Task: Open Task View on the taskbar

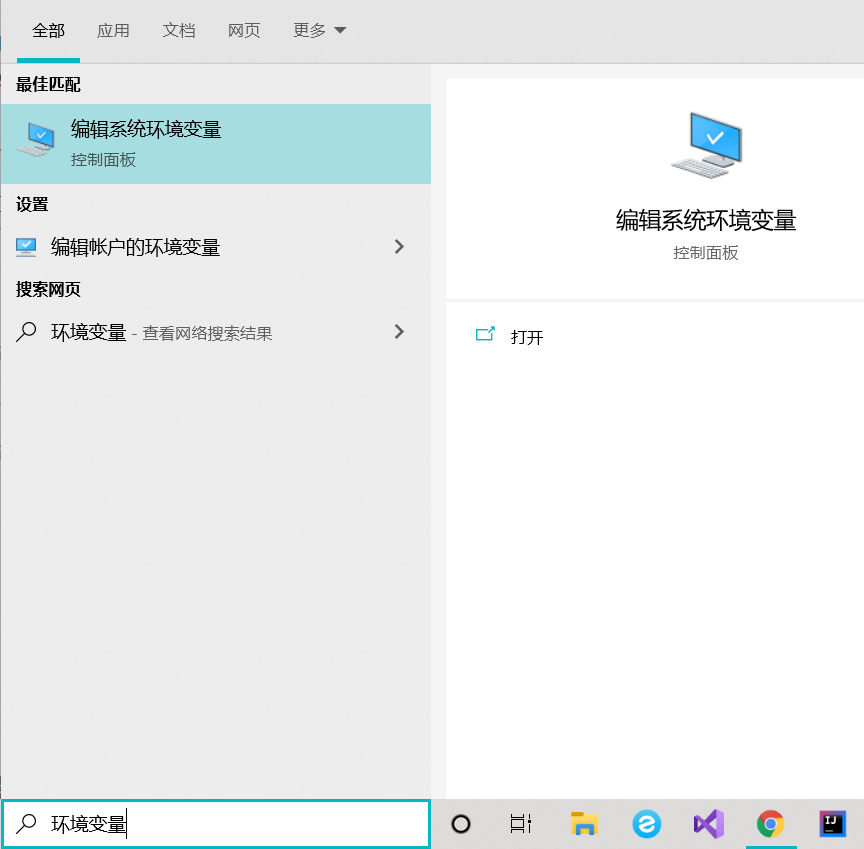Action: [520, 824]
